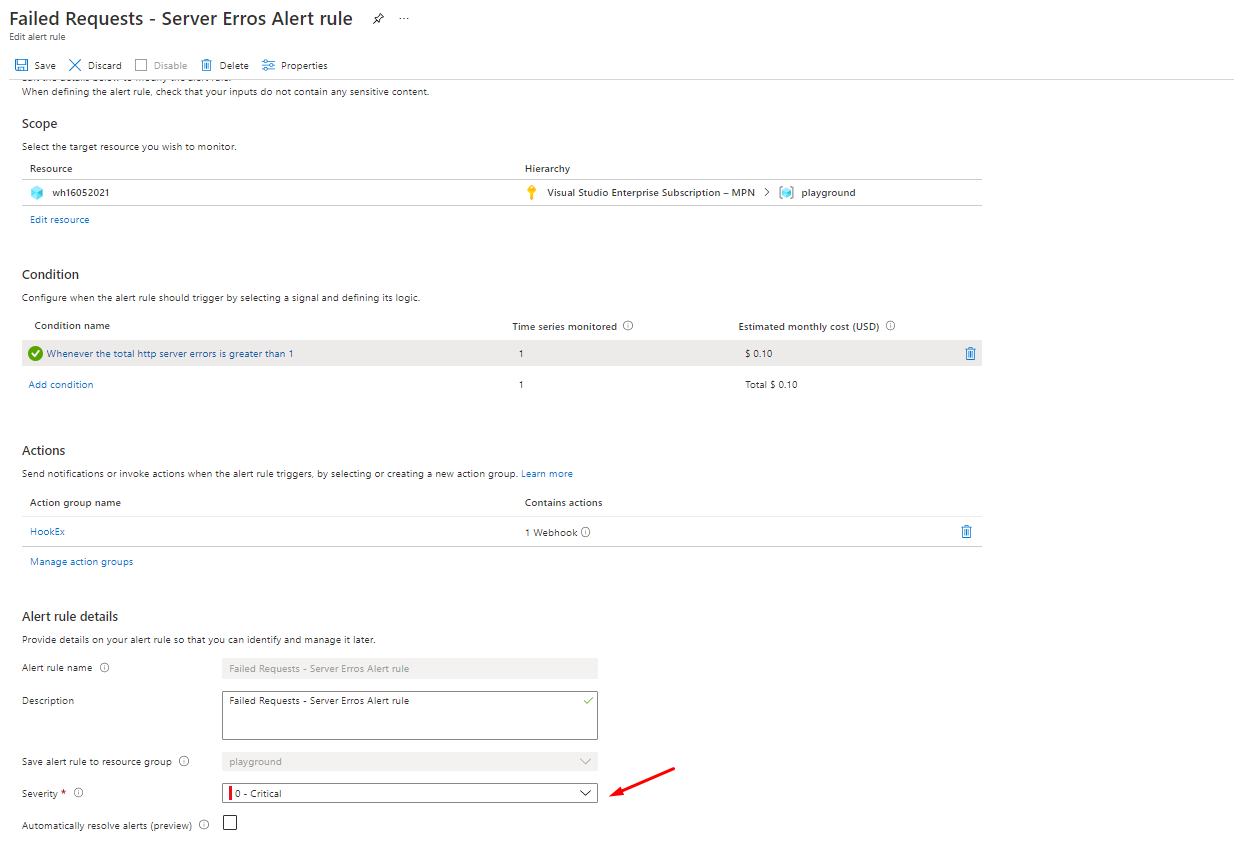Click the Condition name column header
The image size is (1234, 862).
coord(72,326)
